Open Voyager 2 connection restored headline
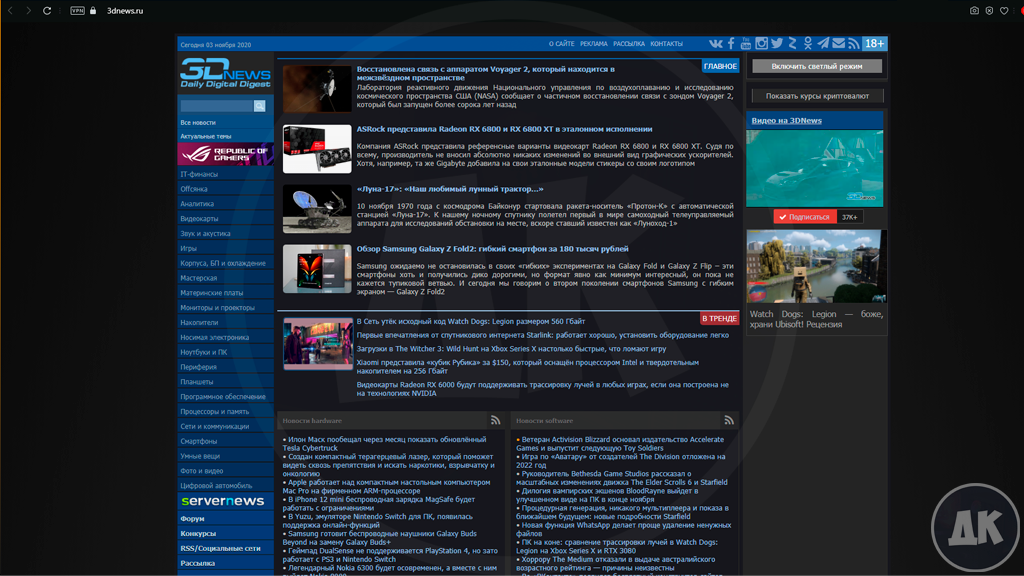The width and height of the screenshot is (1024, 576). tap(485, 73)
